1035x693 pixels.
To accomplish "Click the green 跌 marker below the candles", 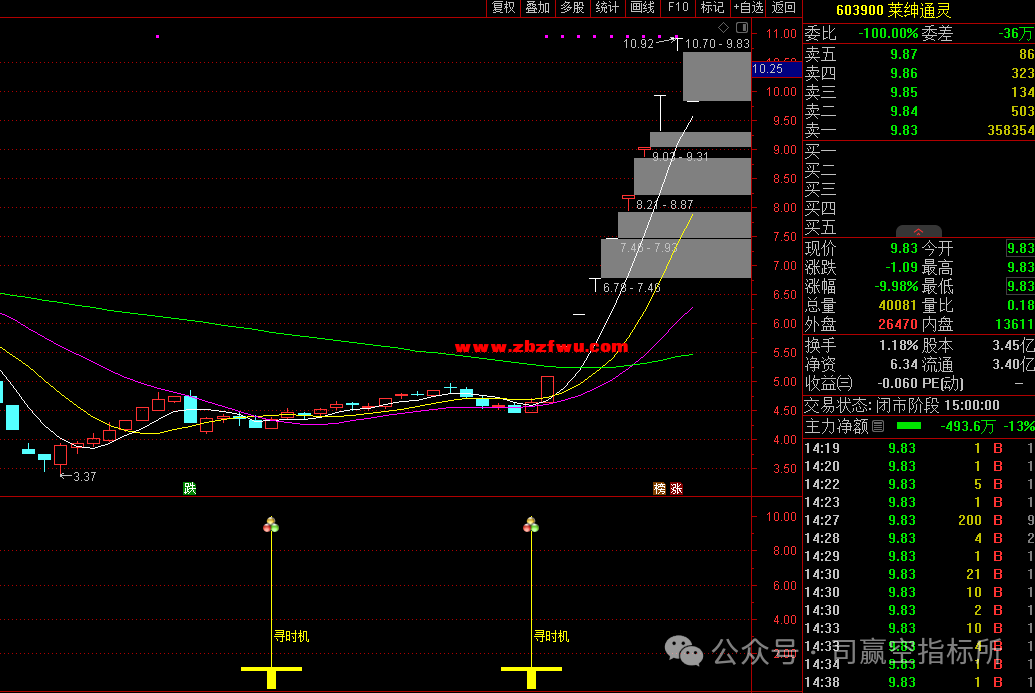I will point(190,488).
